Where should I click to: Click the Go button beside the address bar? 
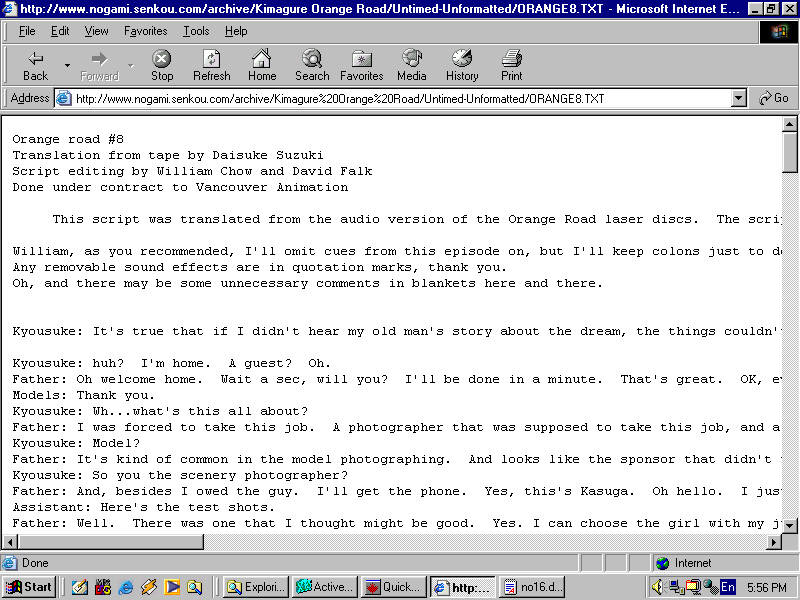[773, 98]
